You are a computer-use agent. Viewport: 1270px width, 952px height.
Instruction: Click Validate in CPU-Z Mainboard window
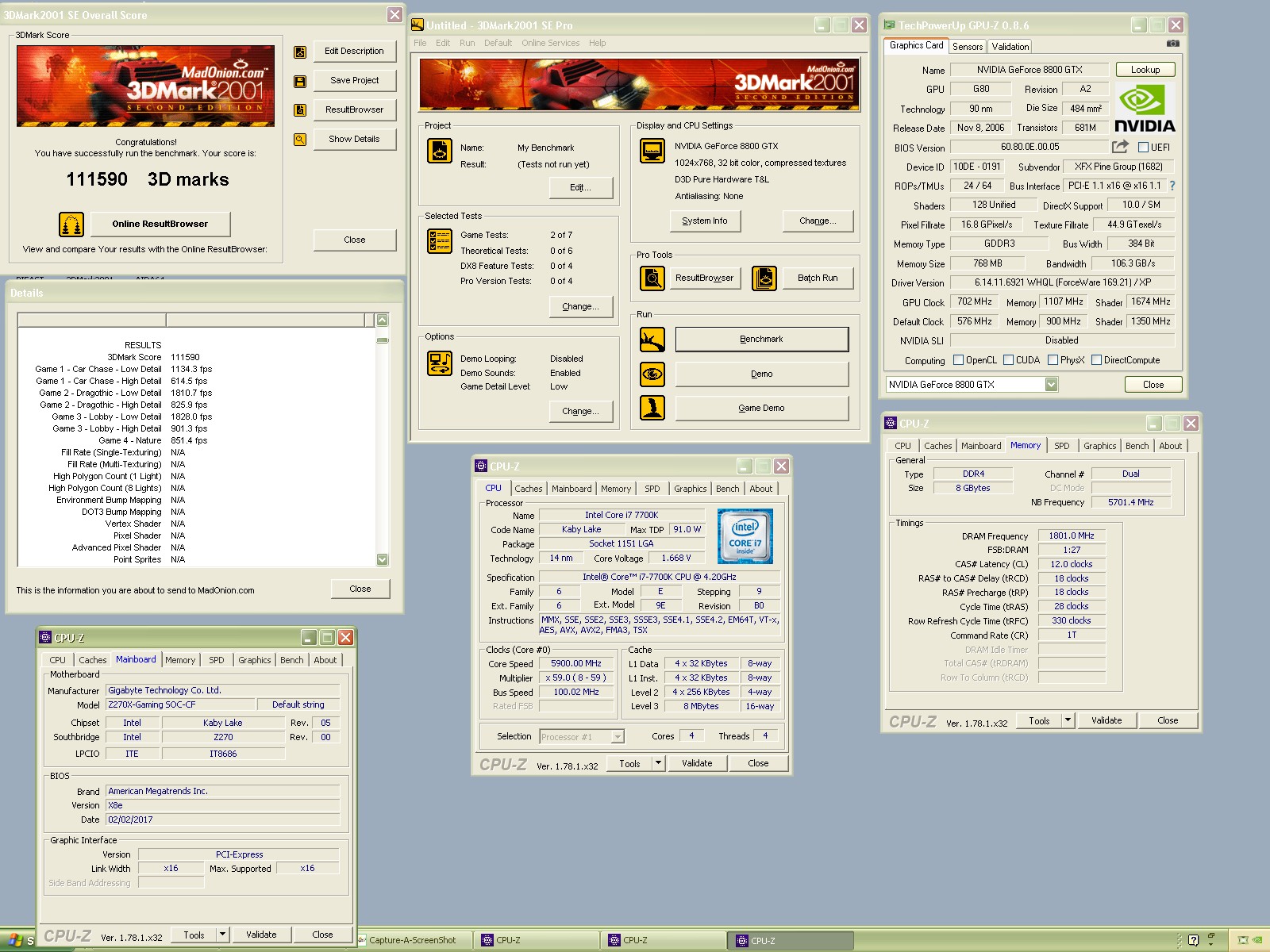[x=261, y=935]
